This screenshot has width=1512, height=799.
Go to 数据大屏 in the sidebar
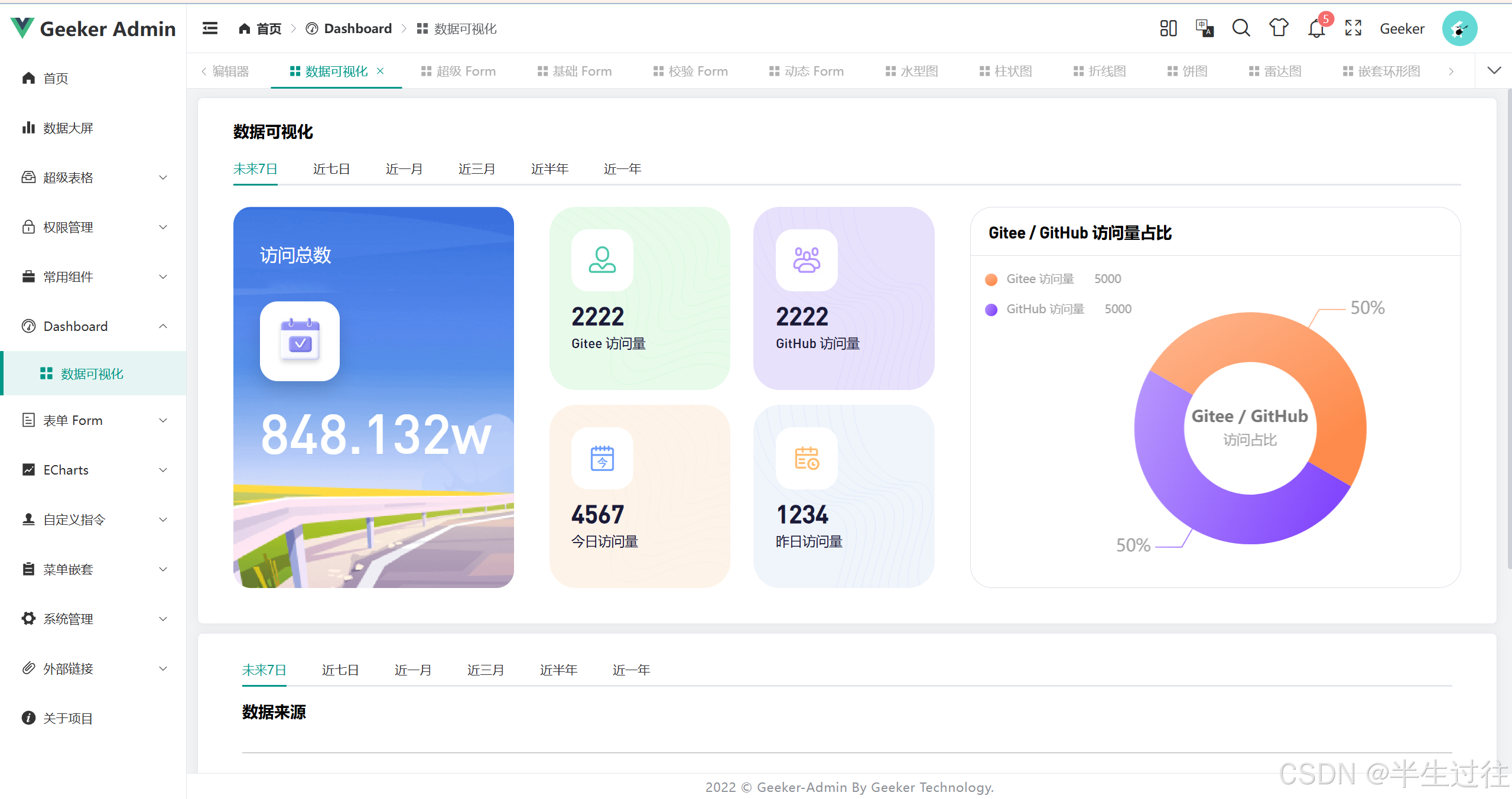68,128
